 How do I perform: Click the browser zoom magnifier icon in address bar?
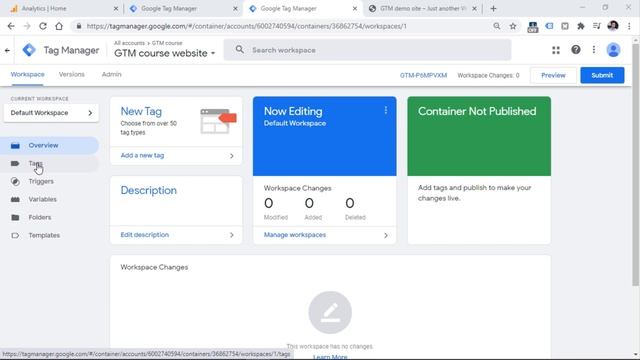(497, 26)
